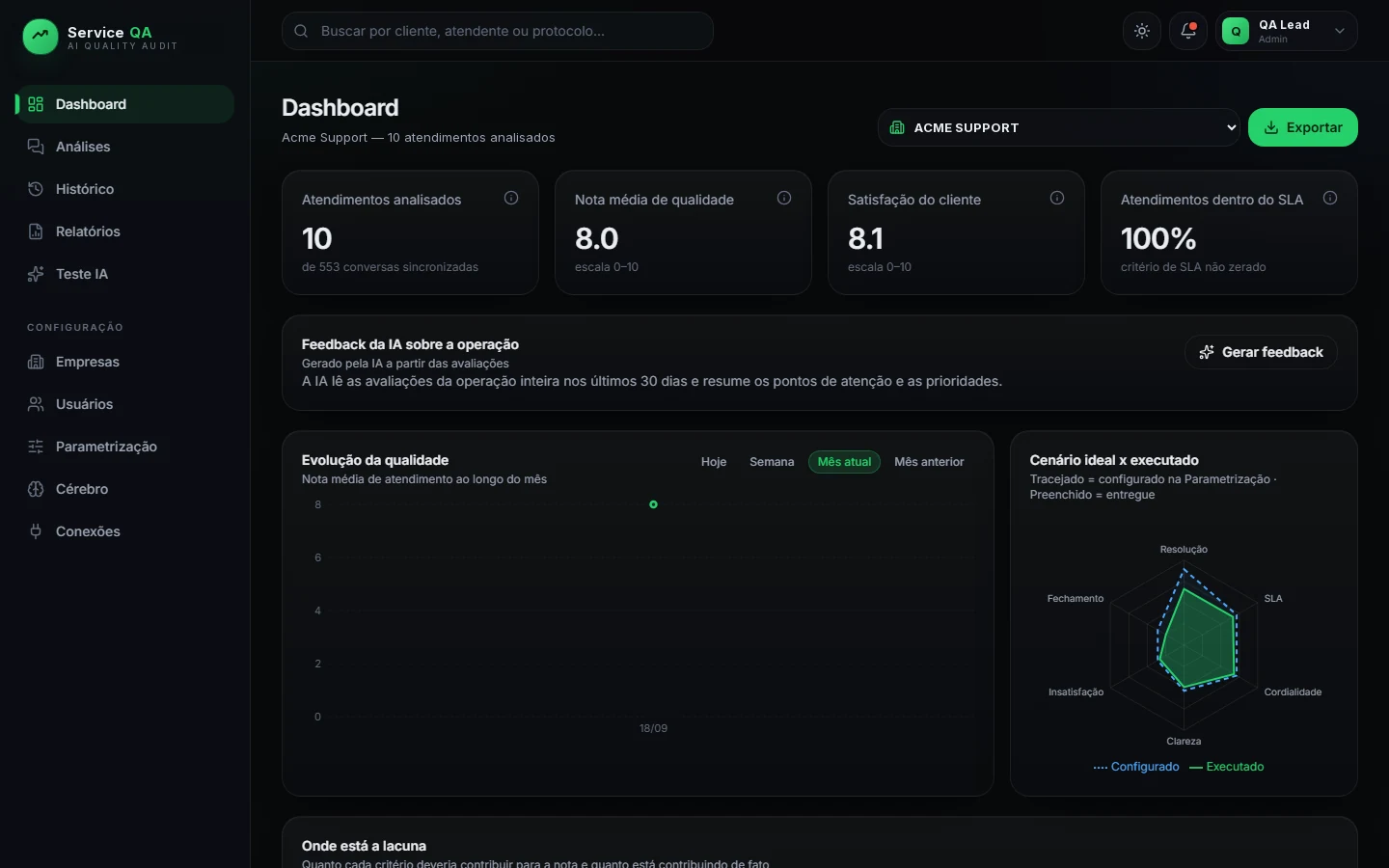Viewport: 1389px width, 868px height.
Task: Click the Usuários people icon
Action: click(x=36, y=404)
